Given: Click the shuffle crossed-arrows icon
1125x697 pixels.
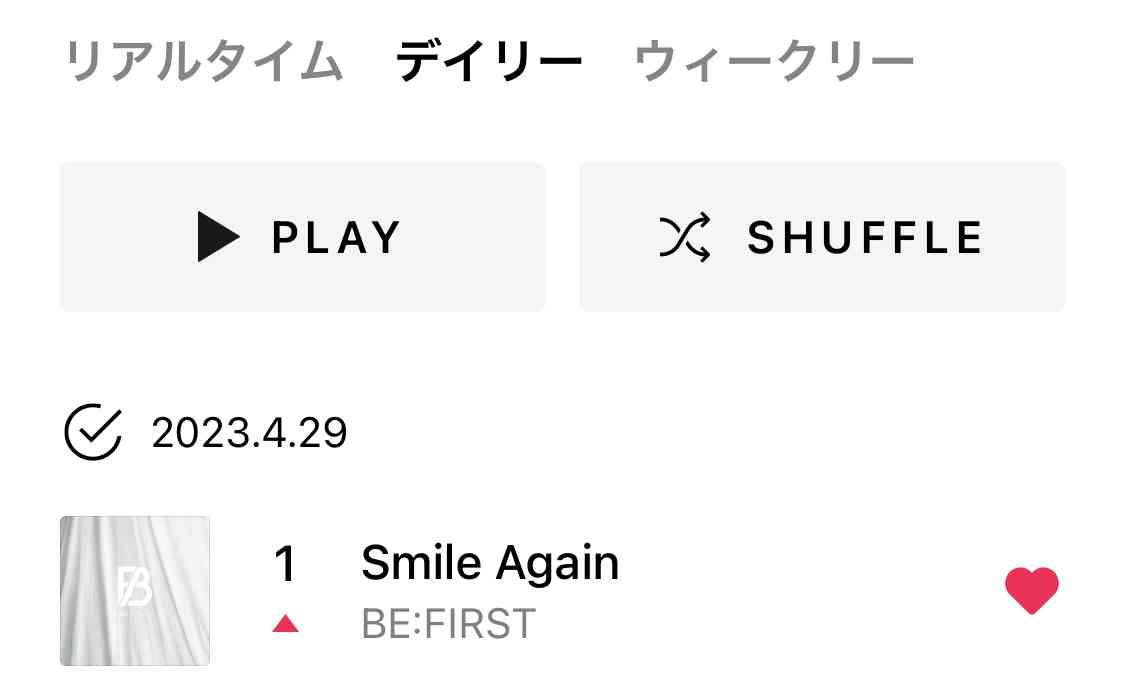Looking at the screenshot, I should [x=685, y=237].
